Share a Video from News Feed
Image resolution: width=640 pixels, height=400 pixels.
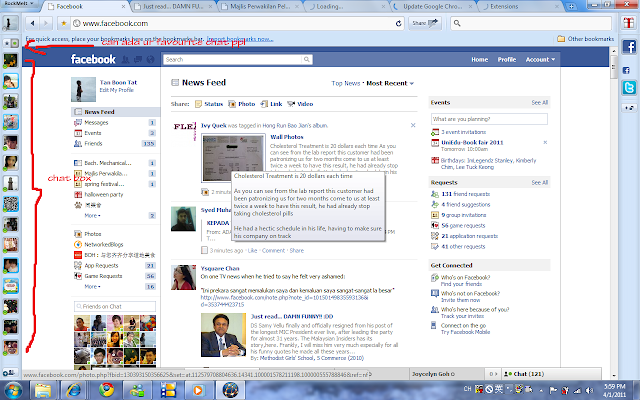(x=300, y=104)
